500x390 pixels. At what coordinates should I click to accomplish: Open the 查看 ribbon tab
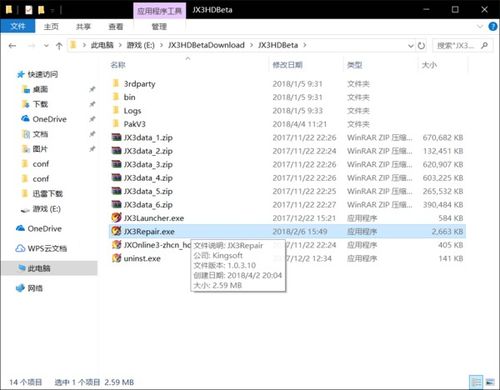point(116,27)
